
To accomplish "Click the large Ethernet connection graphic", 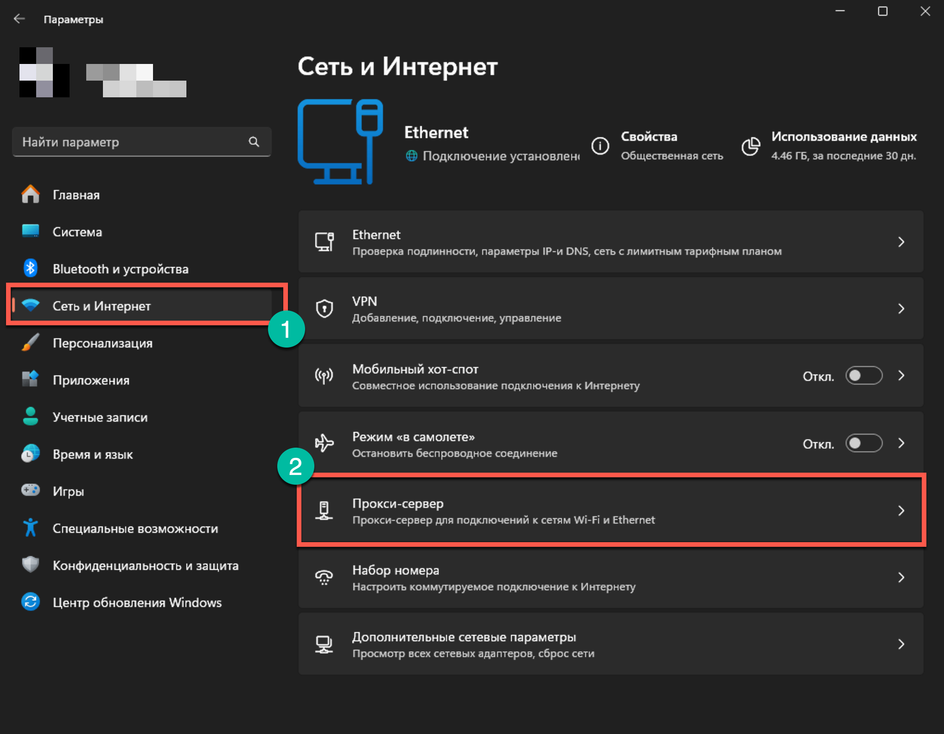I will 341,142.
